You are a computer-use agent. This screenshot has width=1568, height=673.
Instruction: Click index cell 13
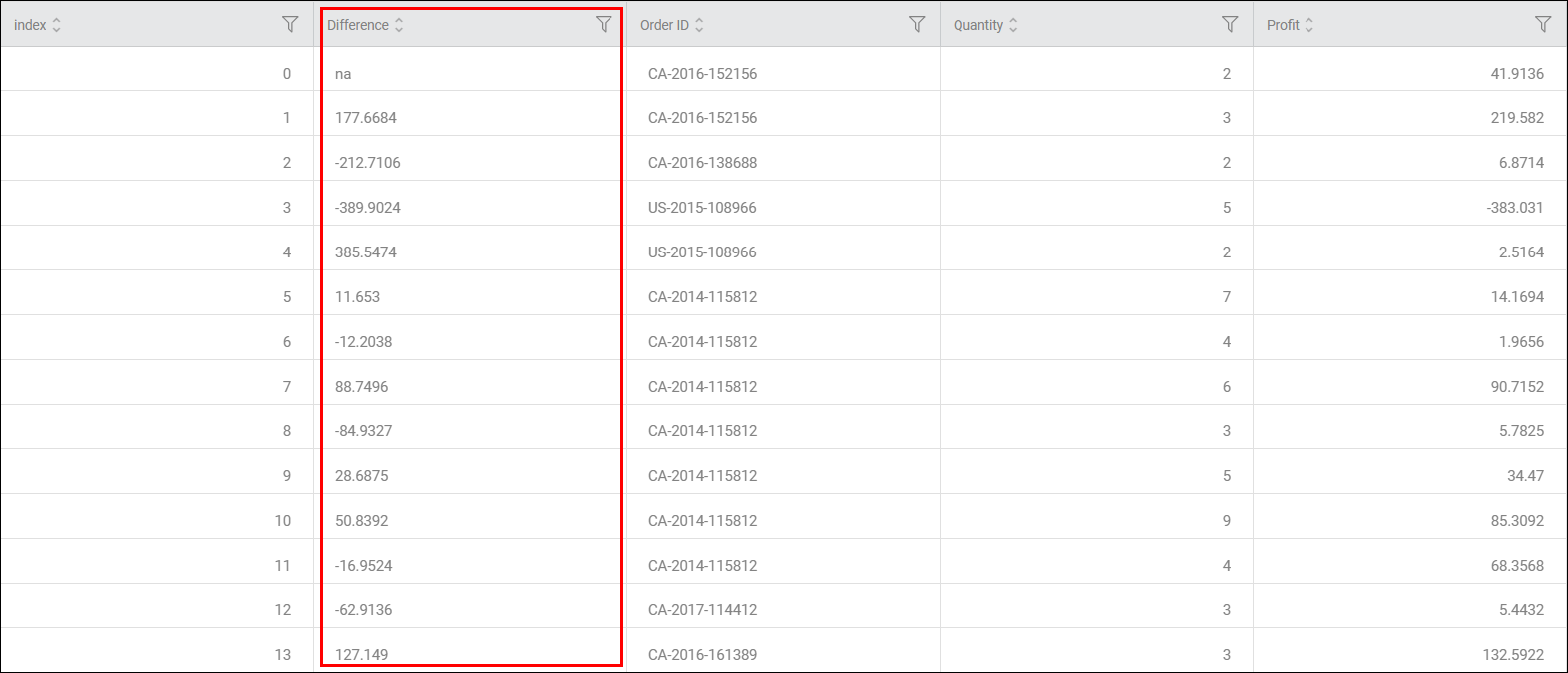point(283,655)
